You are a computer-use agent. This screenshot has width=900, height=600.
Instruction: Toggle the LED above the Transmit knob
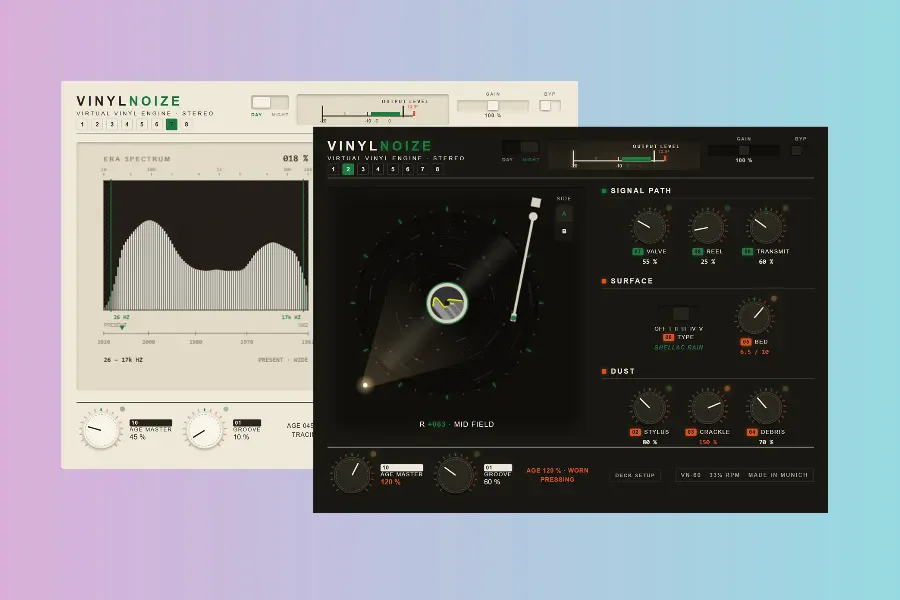click(786, 208)
